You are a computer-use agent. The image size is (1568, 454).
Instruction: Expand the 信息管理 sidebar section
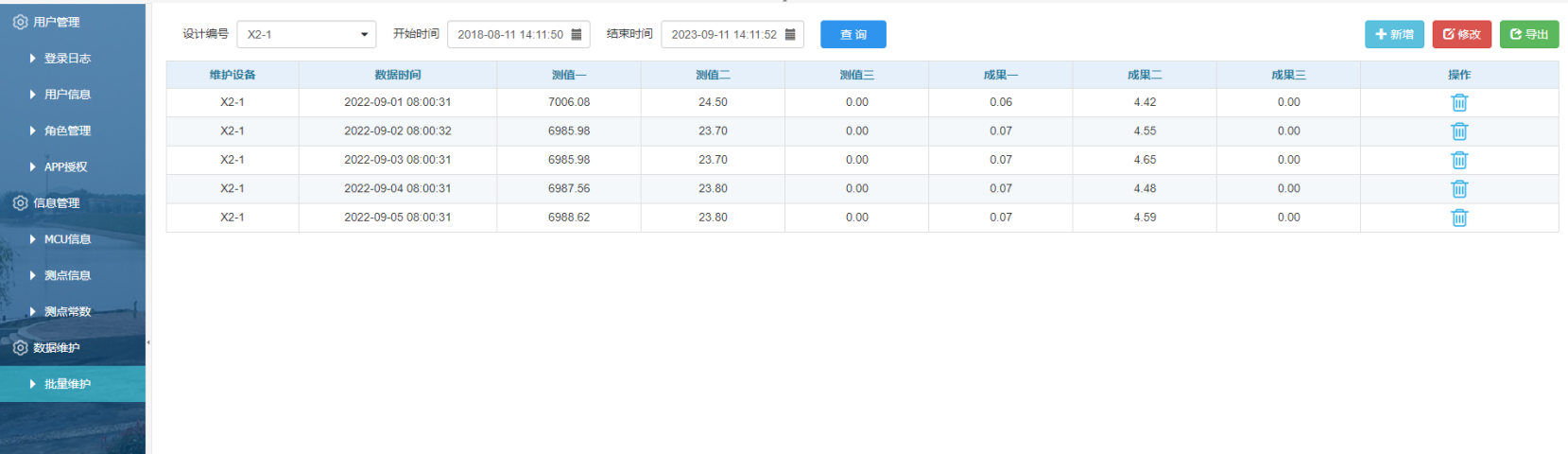(x=57, y=203)
